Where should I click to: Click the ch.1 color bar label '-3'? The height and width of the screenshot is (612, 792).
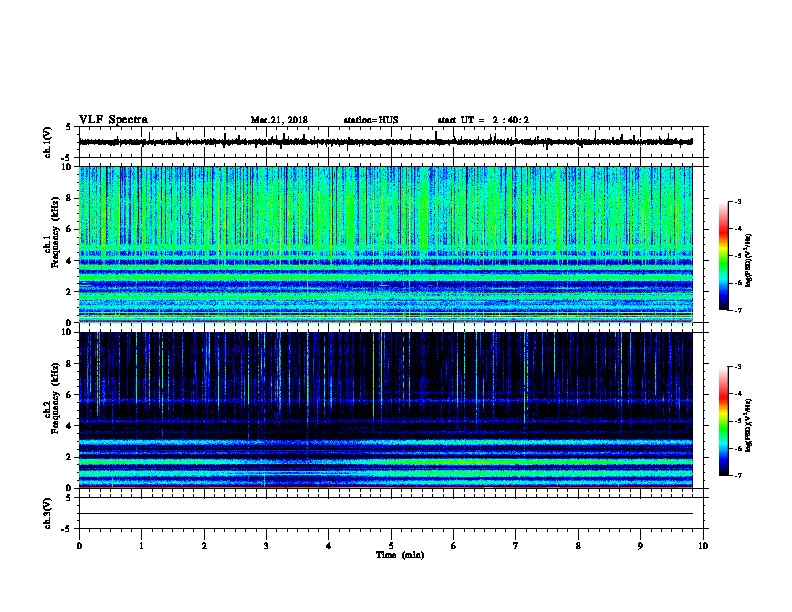(x=737, y=202)
